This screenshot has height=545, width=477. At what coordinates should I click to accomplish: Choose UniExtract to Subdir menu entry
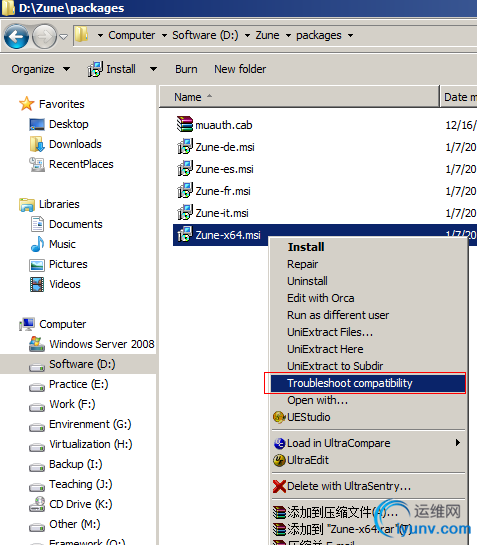[x=368, y=366]
